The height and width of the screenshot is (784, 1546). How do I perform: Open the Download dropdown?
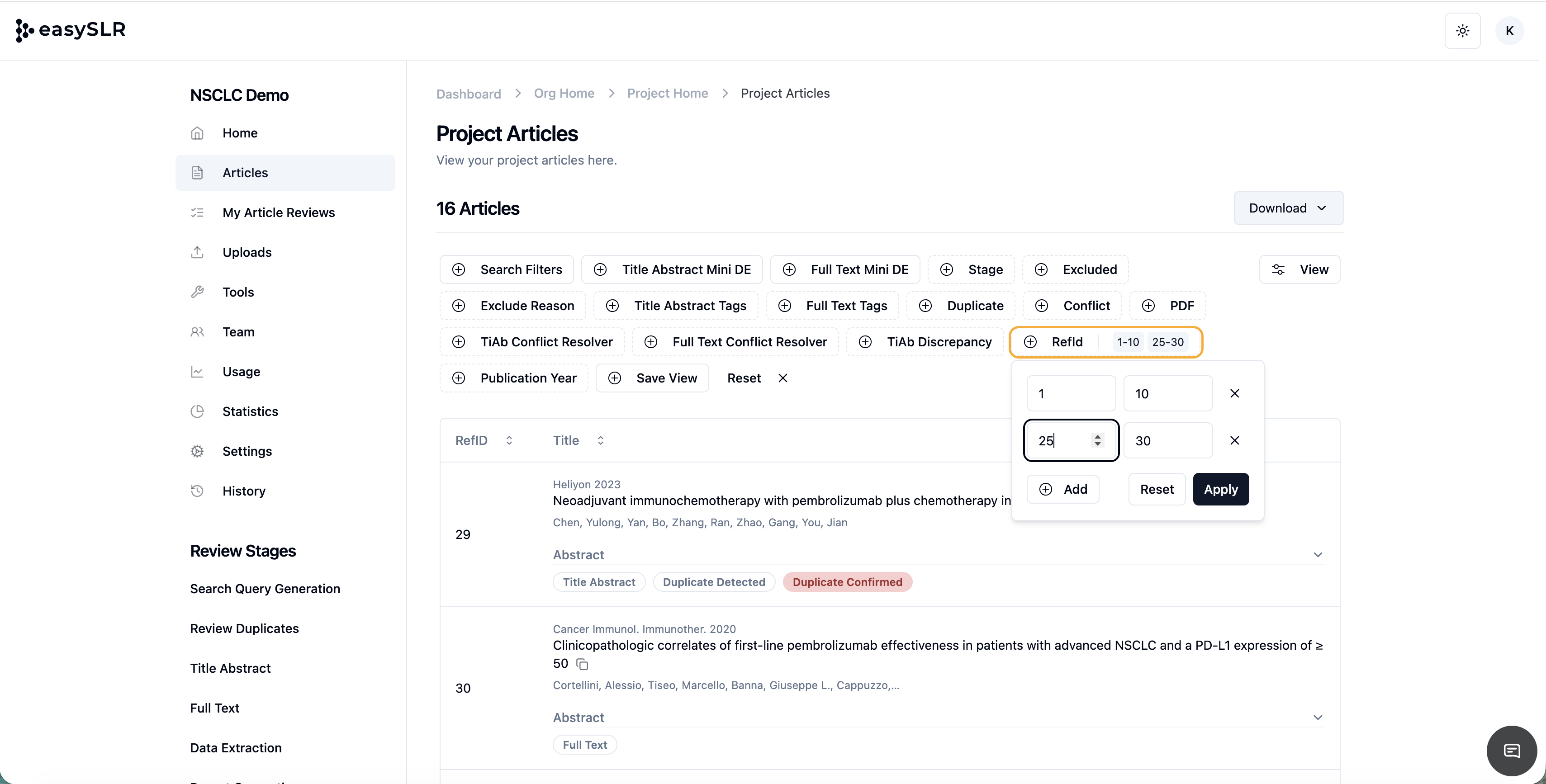(1288, 208)
